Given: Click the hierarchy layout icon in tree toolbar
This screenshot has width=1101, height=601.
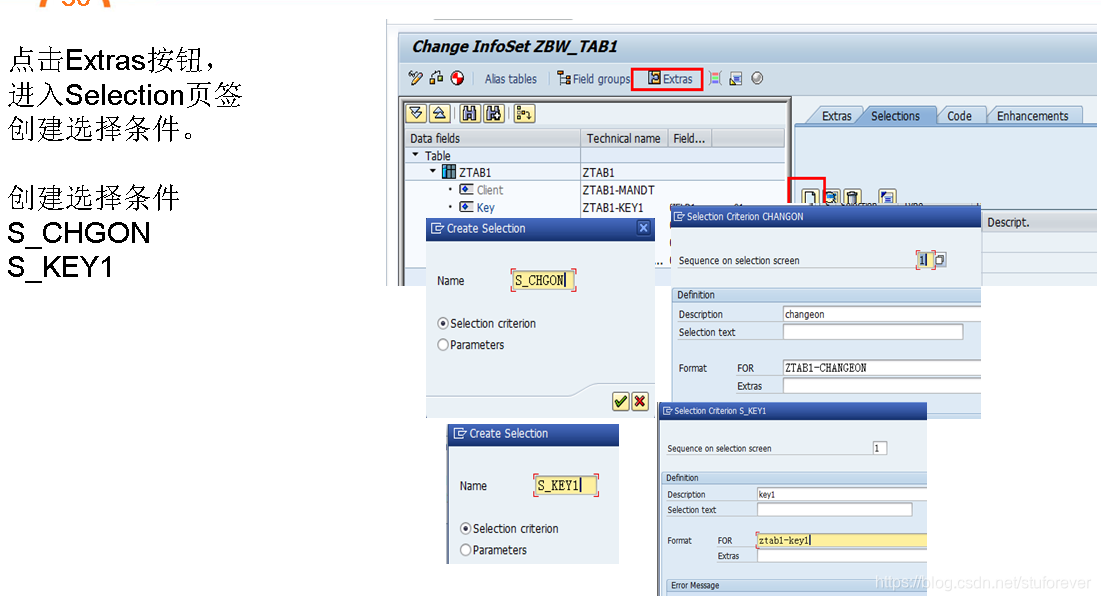Looking at the screenshot, I should point(524,113).
